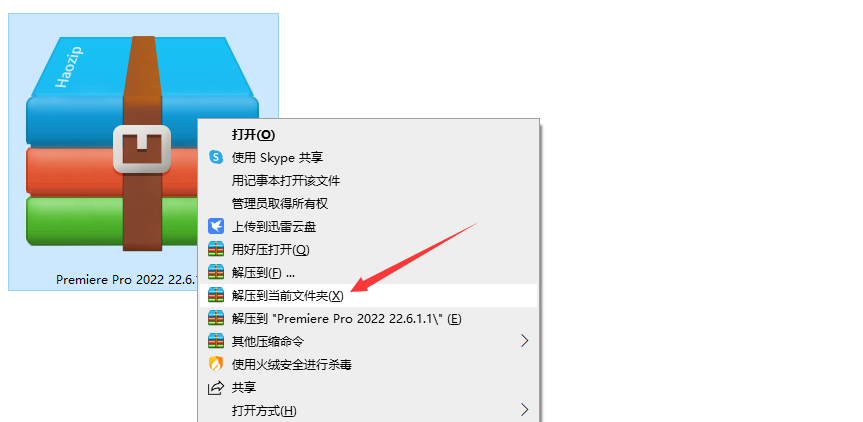
Task: Click the Haozip icon beside 用好压打开
Action: click(x=216, y=250)
